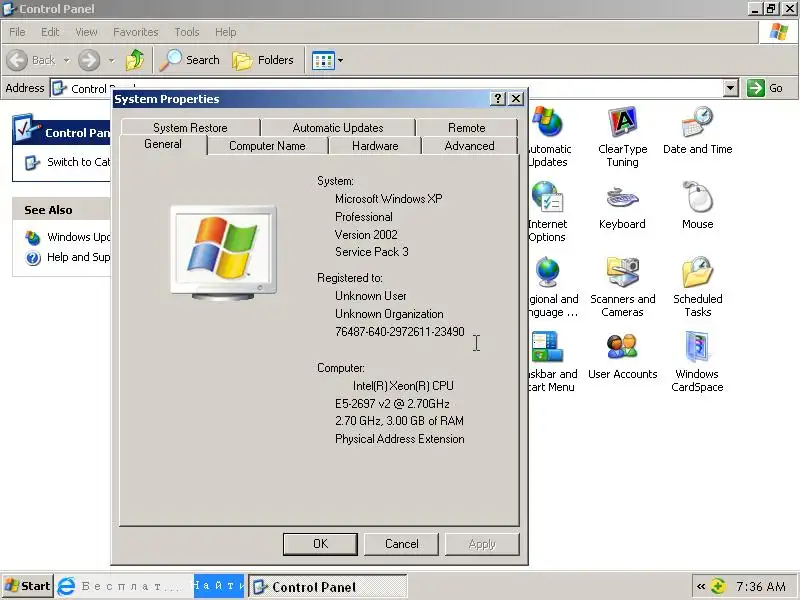This screenshot has height=600, width=800.
Task: Open the Back button history dropdown arrow
Action: tap(67, 60)
